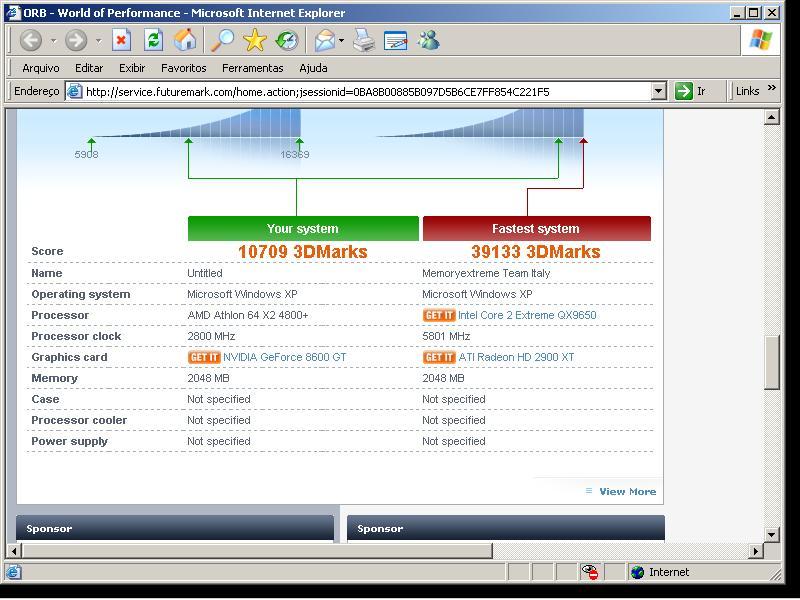The width and height of the screenshot is (800, 600).
Task: Click the Mail envelope icon
Action: click(x=324, y=40)
